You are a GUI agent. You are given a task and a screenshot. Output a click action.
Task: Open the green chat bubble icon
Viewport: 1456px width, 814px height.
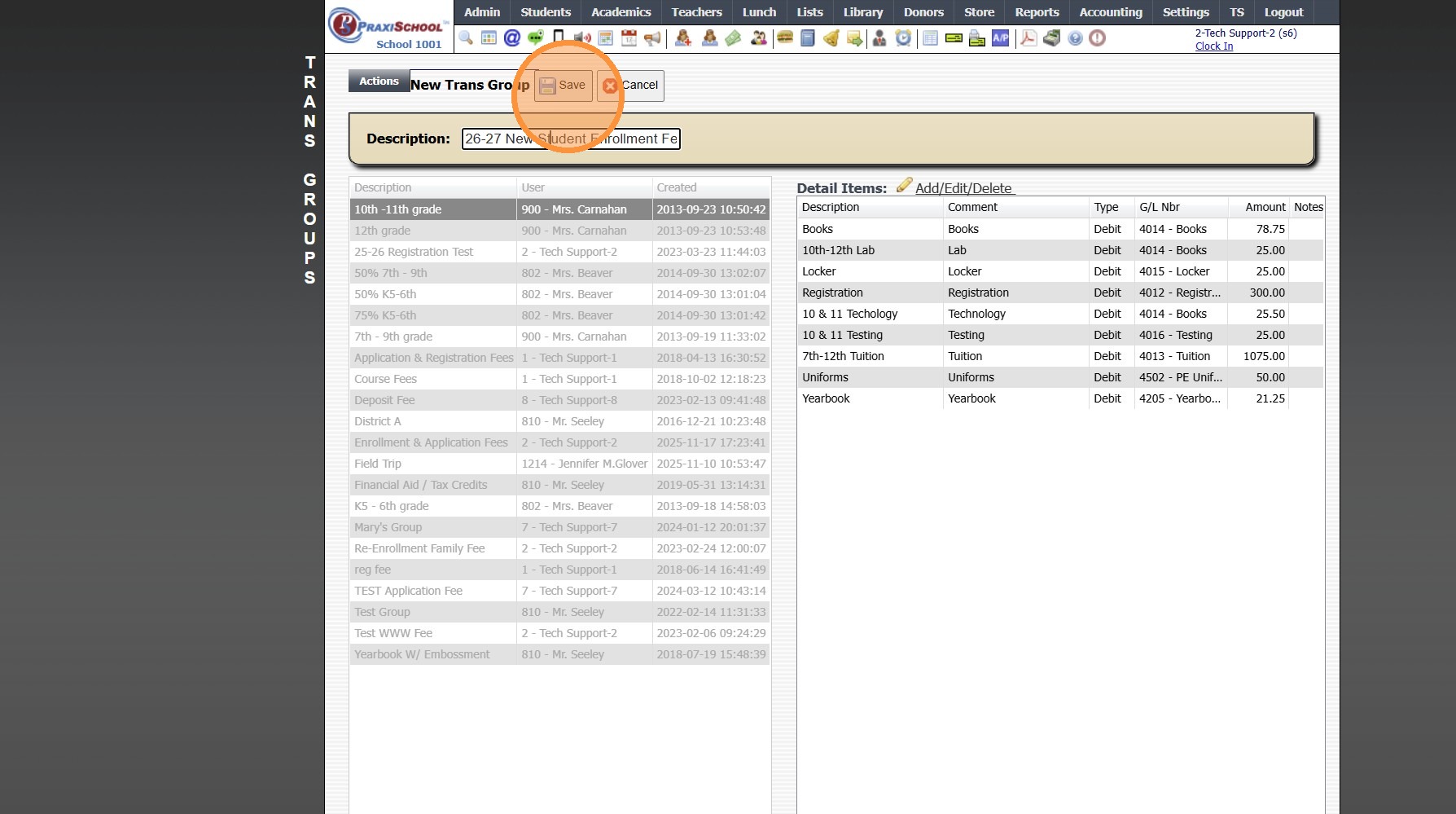pos(535,38)
